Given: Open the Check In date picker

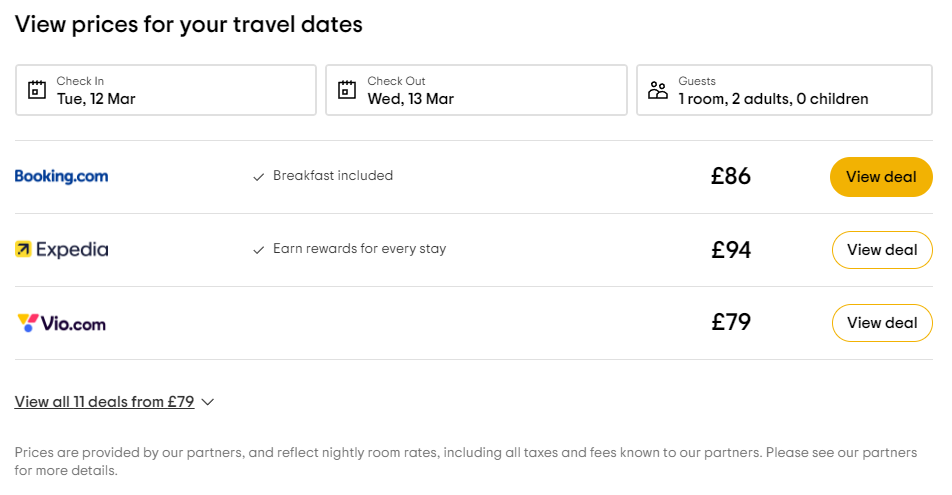Looking at the screenshot, I should [x=165, y=90].
